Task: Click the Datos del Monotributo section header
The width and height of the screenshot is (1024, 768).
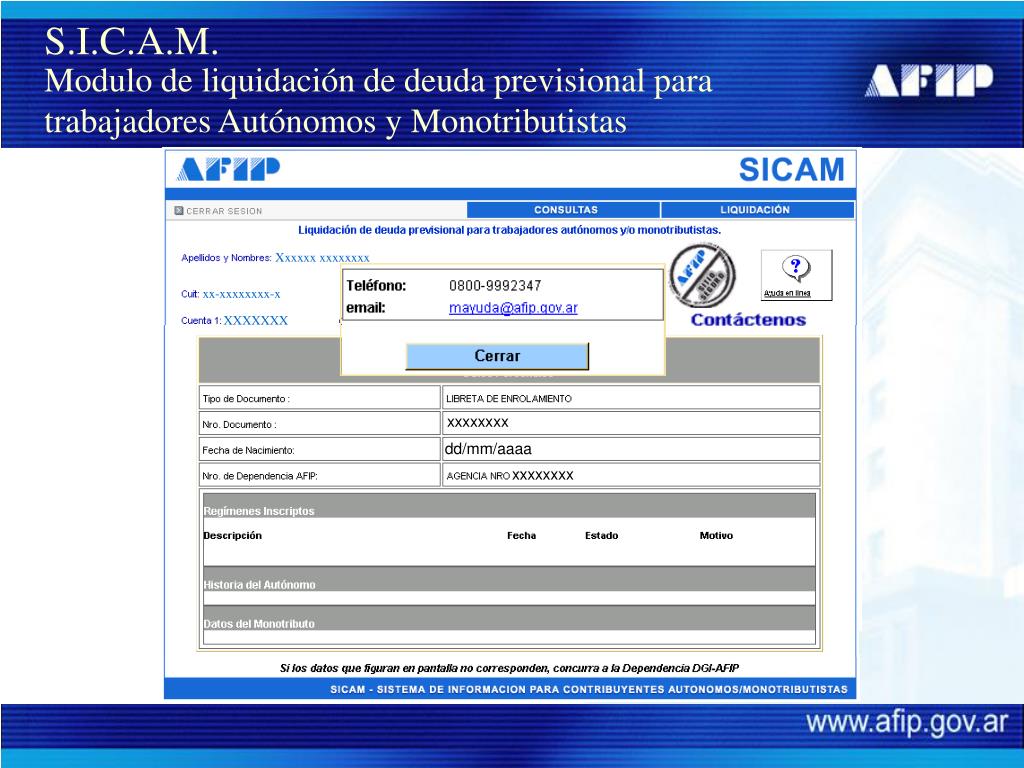Action: [x=509, y=618]
